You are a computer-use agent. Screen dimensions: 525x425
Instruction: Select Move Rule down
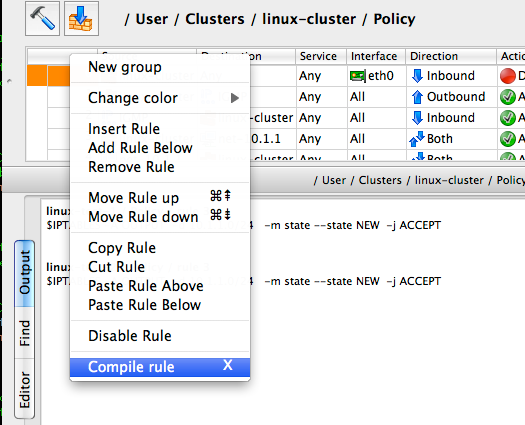160,217
